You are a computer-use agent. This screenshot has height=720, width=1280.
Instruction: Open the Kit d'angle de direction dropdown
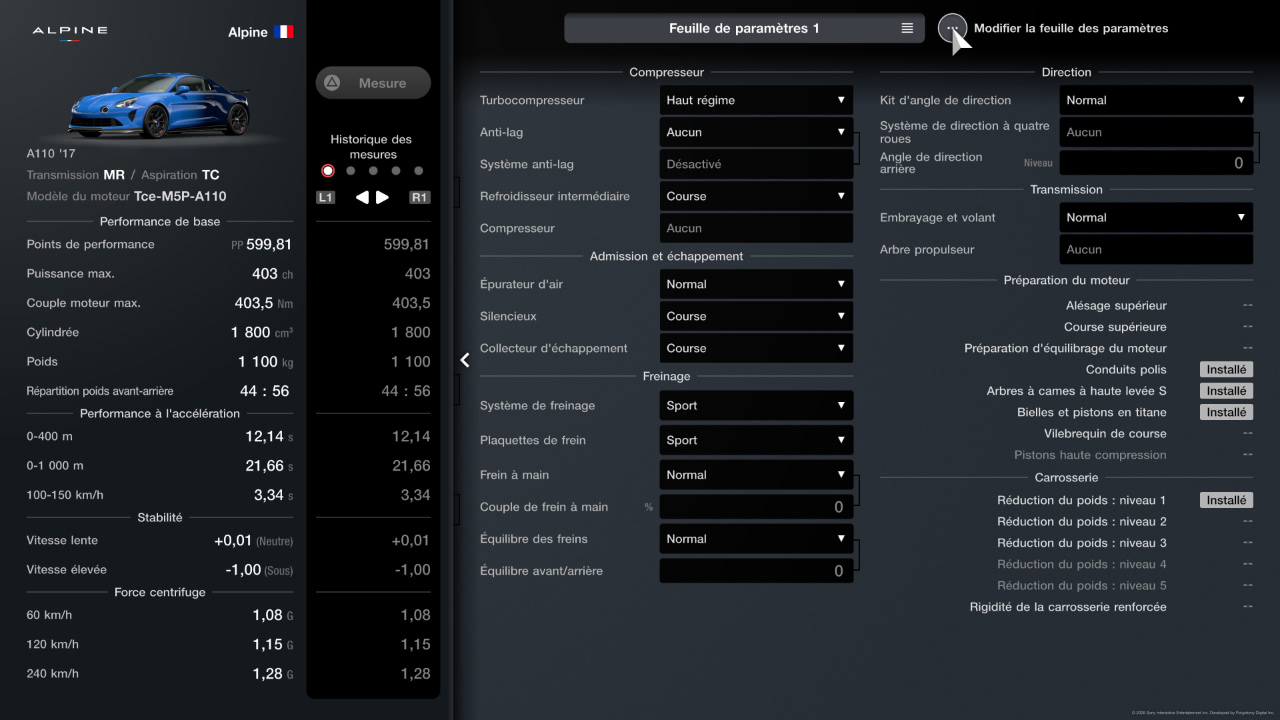tap(1156, 100)
